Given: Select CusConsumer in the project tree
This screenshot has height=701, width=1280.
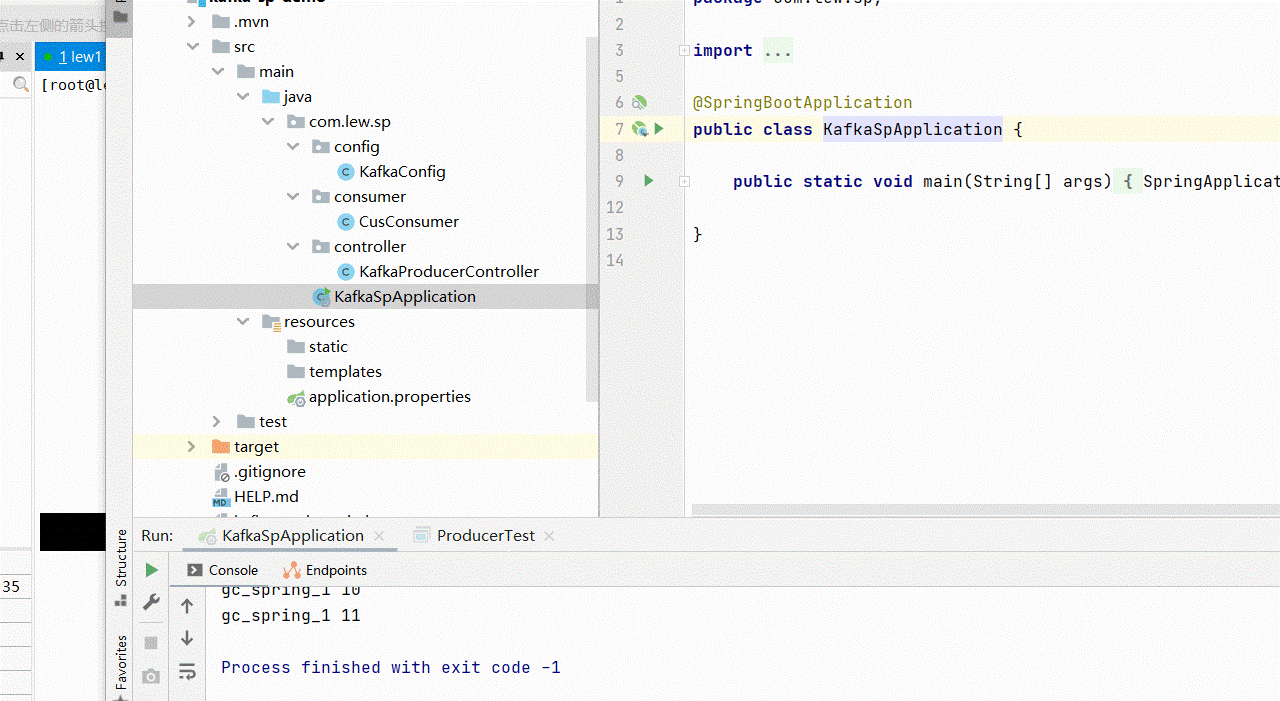Looking at the screenshot, I should pos(409,222).
